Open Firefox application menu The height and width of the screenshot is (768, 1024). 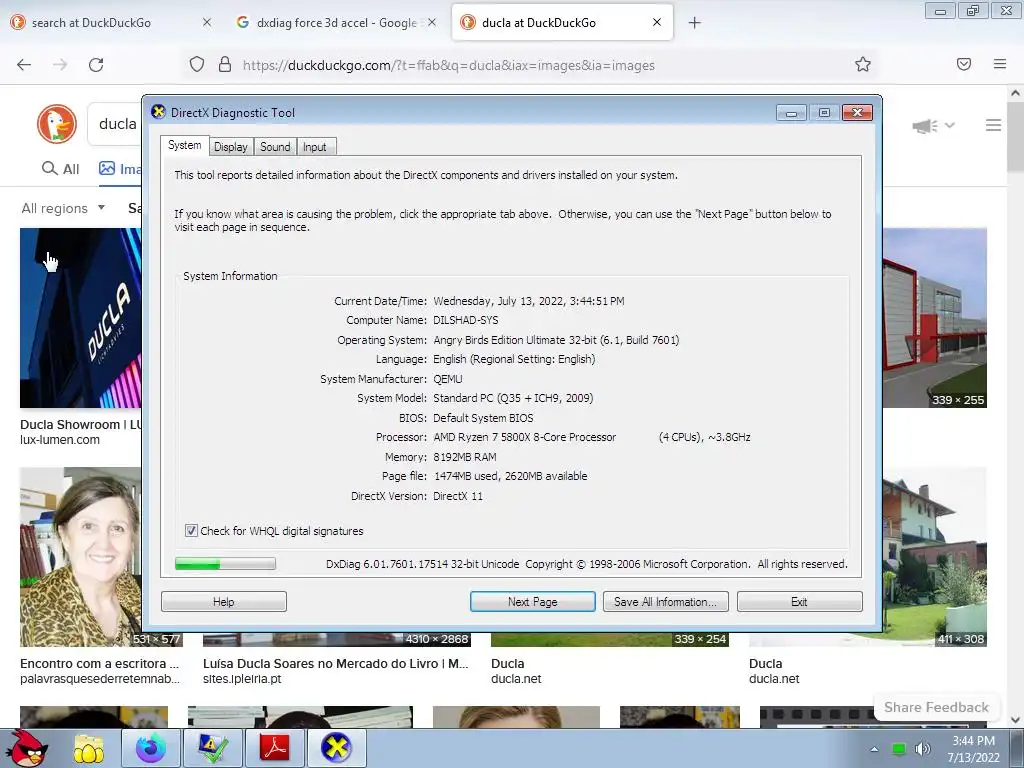[1000, 64]
